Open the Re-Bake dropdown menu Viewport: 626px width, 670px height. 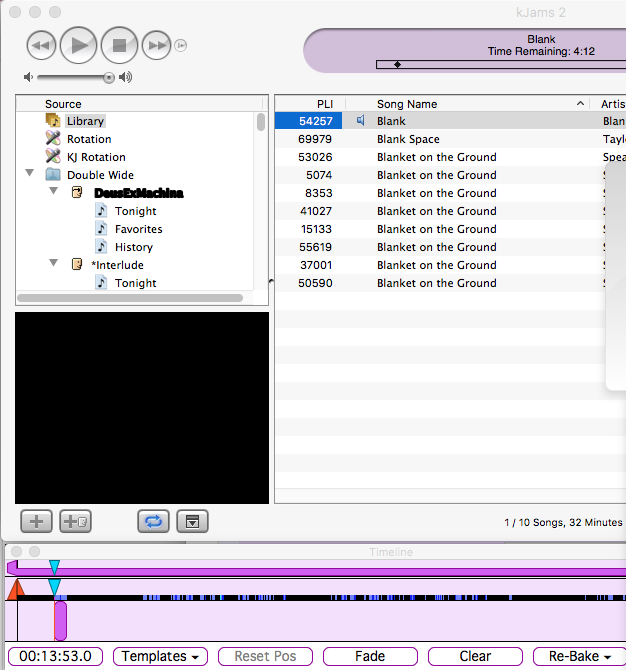pos(579,656)
